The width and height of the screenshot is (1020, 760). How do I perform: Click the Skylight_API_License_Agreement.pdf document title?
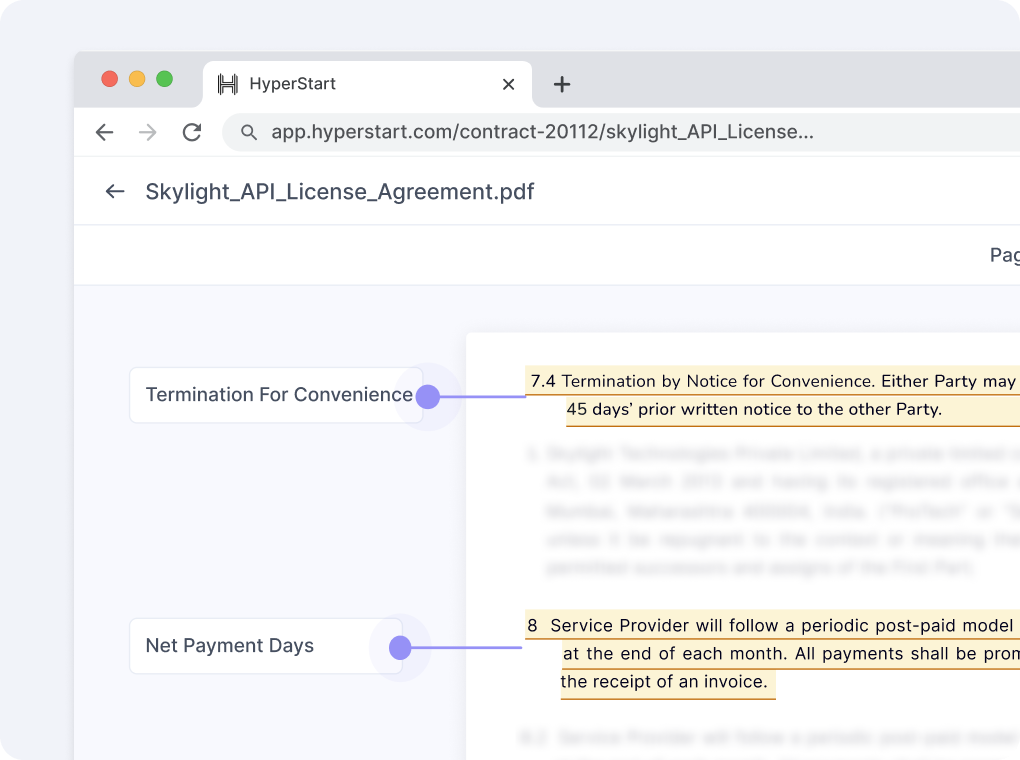pos(340,192)
